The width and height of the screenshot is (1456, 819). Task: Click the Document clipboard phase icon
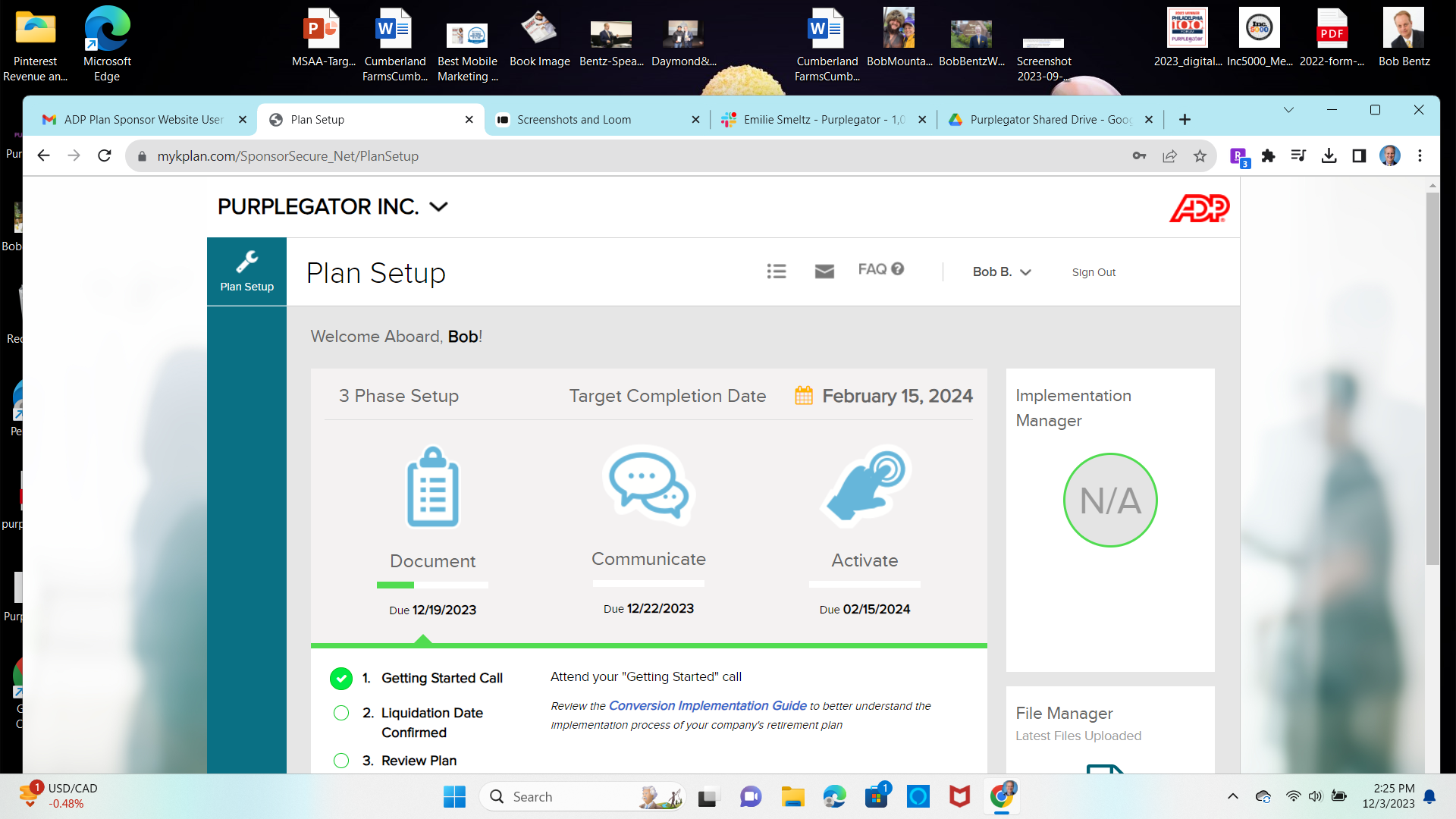[433, 487]
